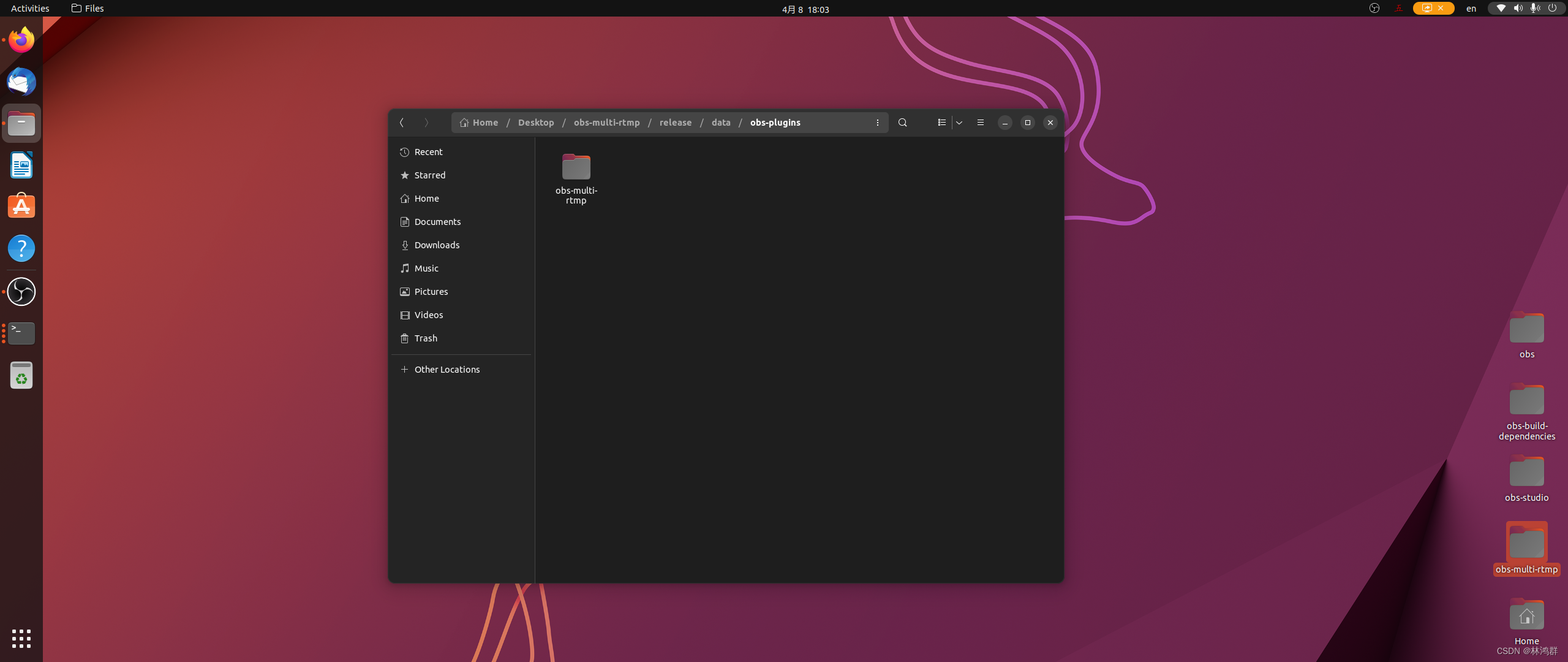This screenshot has width=1568, height=662.
Task: Click Home in the path bar
Action: point(479,123)
